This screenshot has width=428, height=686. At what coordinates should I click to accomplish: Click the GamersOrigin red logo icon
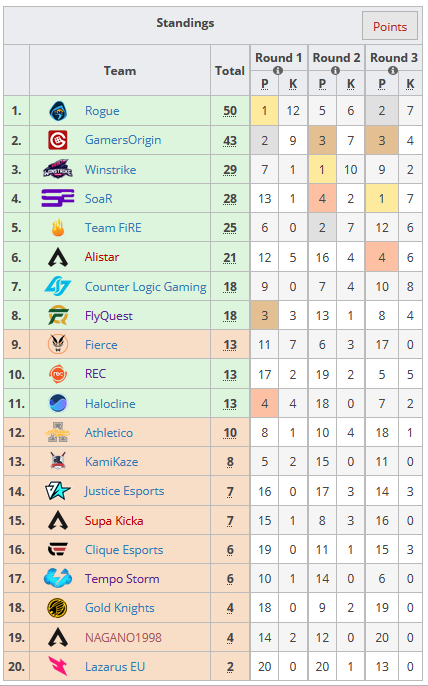(x=58, y=140)
